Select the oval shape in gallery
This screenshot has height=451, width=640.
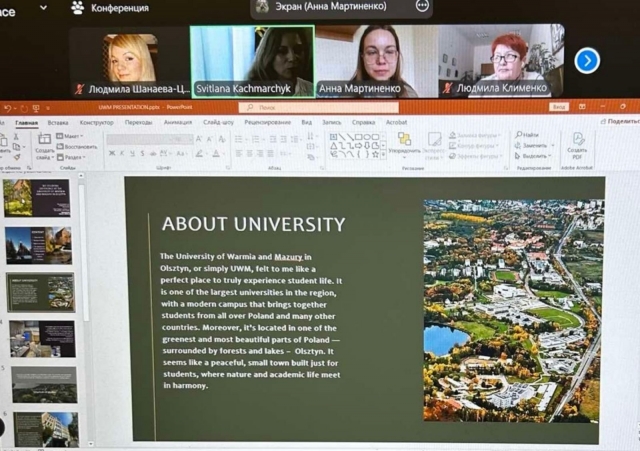pyautogui.click(x=367, y=137)
